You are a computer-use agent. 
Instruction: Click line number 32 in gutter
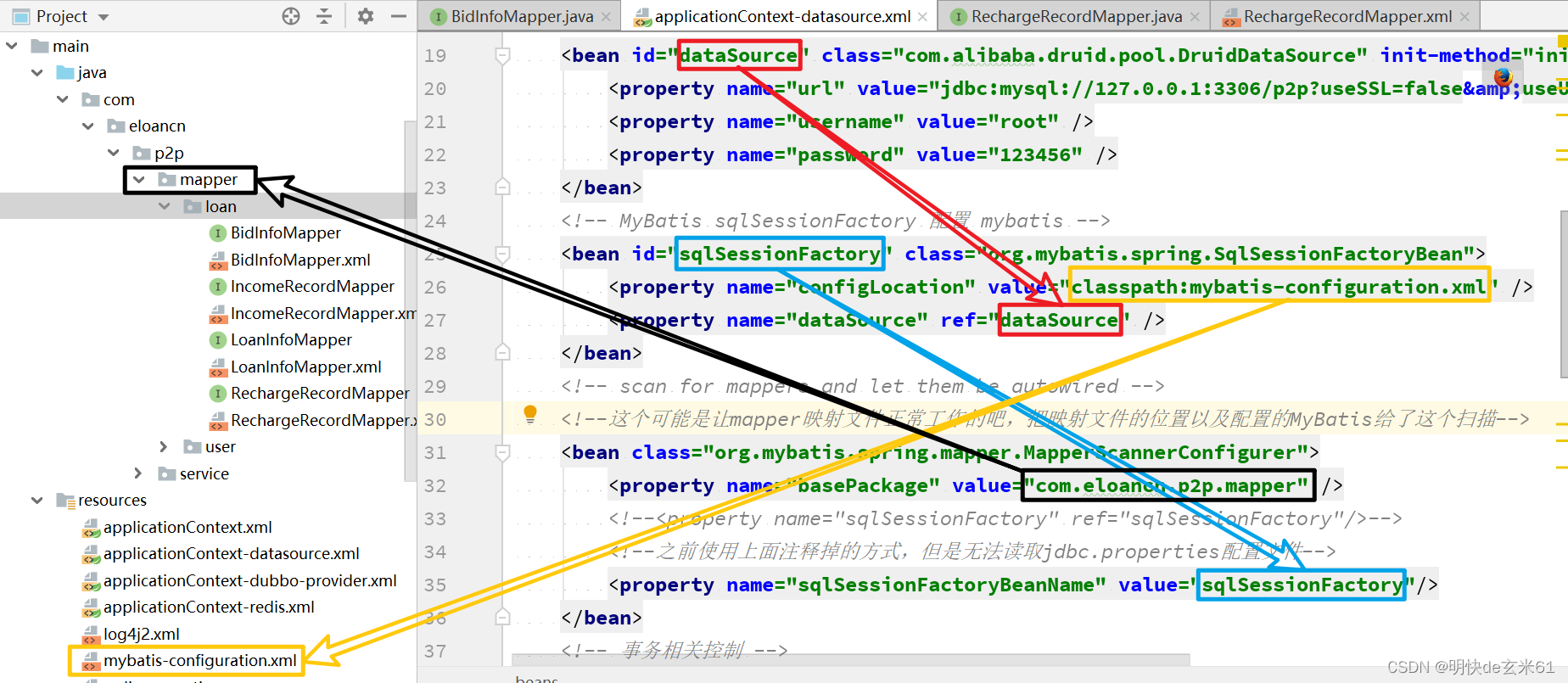(x=435, y=486)
